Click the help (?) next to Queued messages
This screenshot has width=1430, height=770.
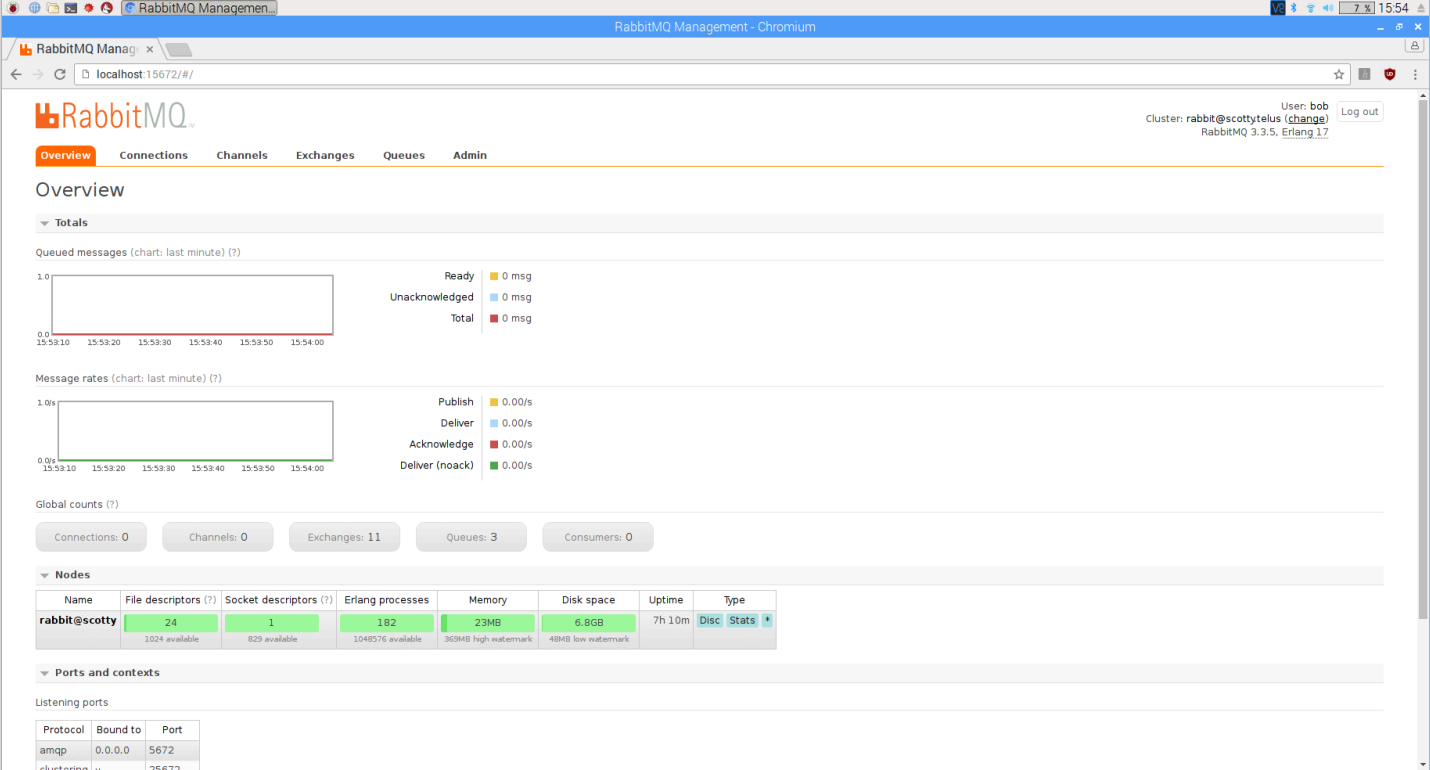234,253
